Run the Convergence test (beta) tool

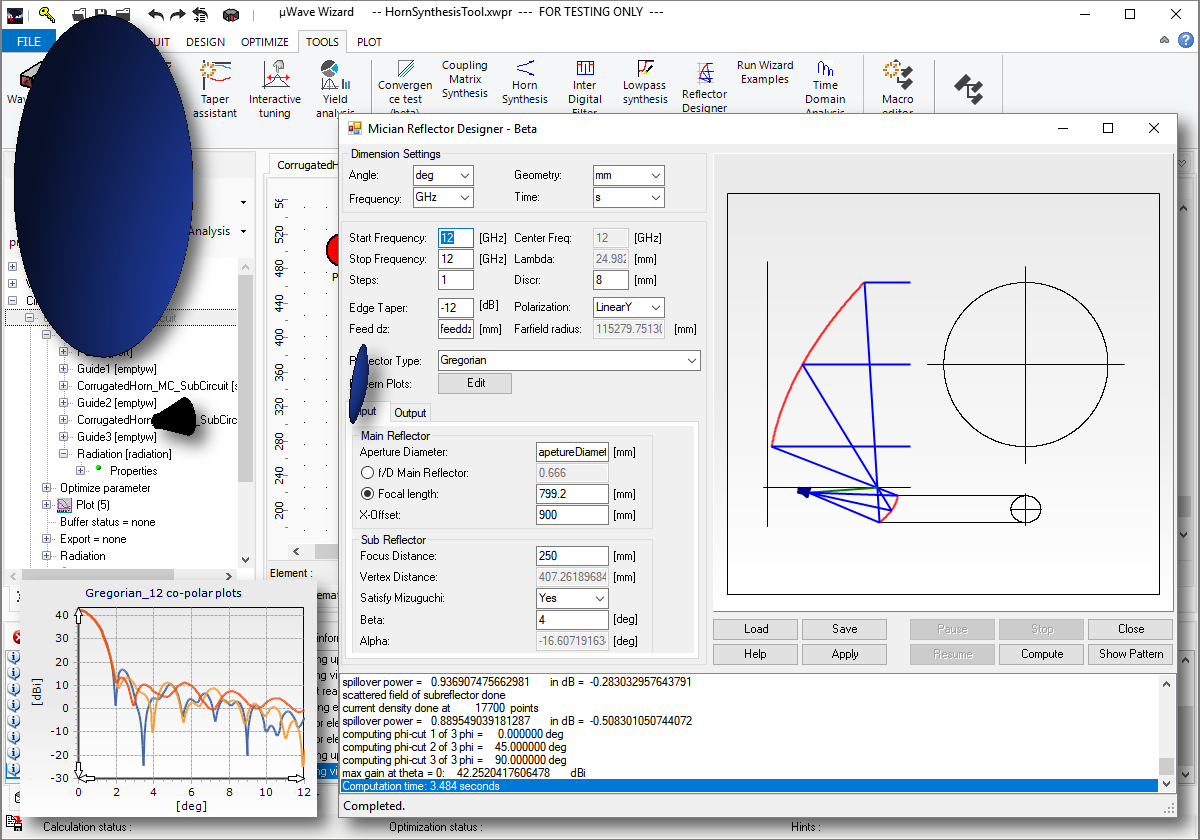(x=405, y=89)
